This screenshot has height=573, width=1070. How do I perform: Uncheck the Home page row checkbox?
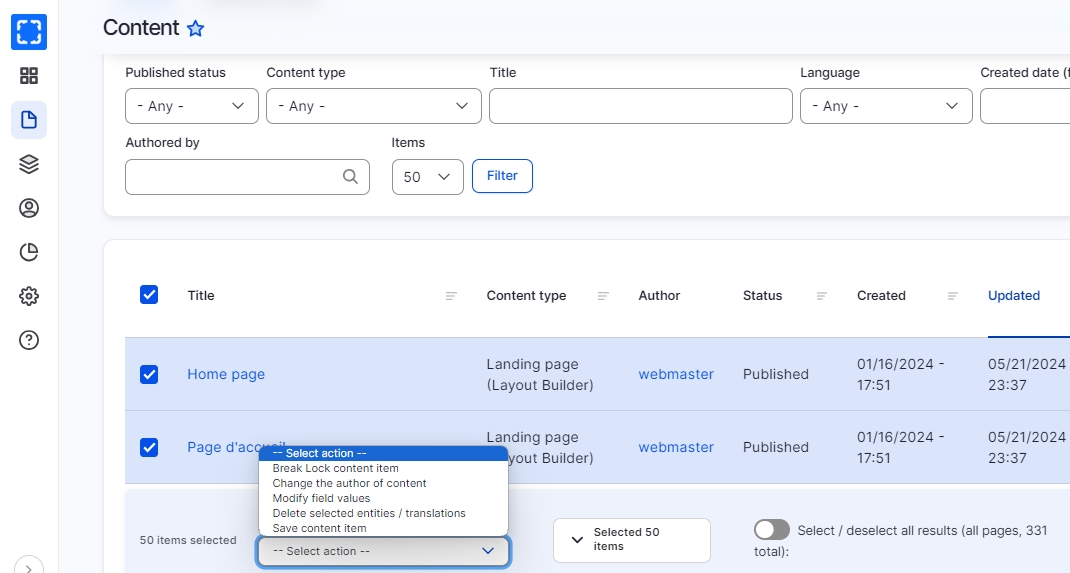click(x=149, y=374)
